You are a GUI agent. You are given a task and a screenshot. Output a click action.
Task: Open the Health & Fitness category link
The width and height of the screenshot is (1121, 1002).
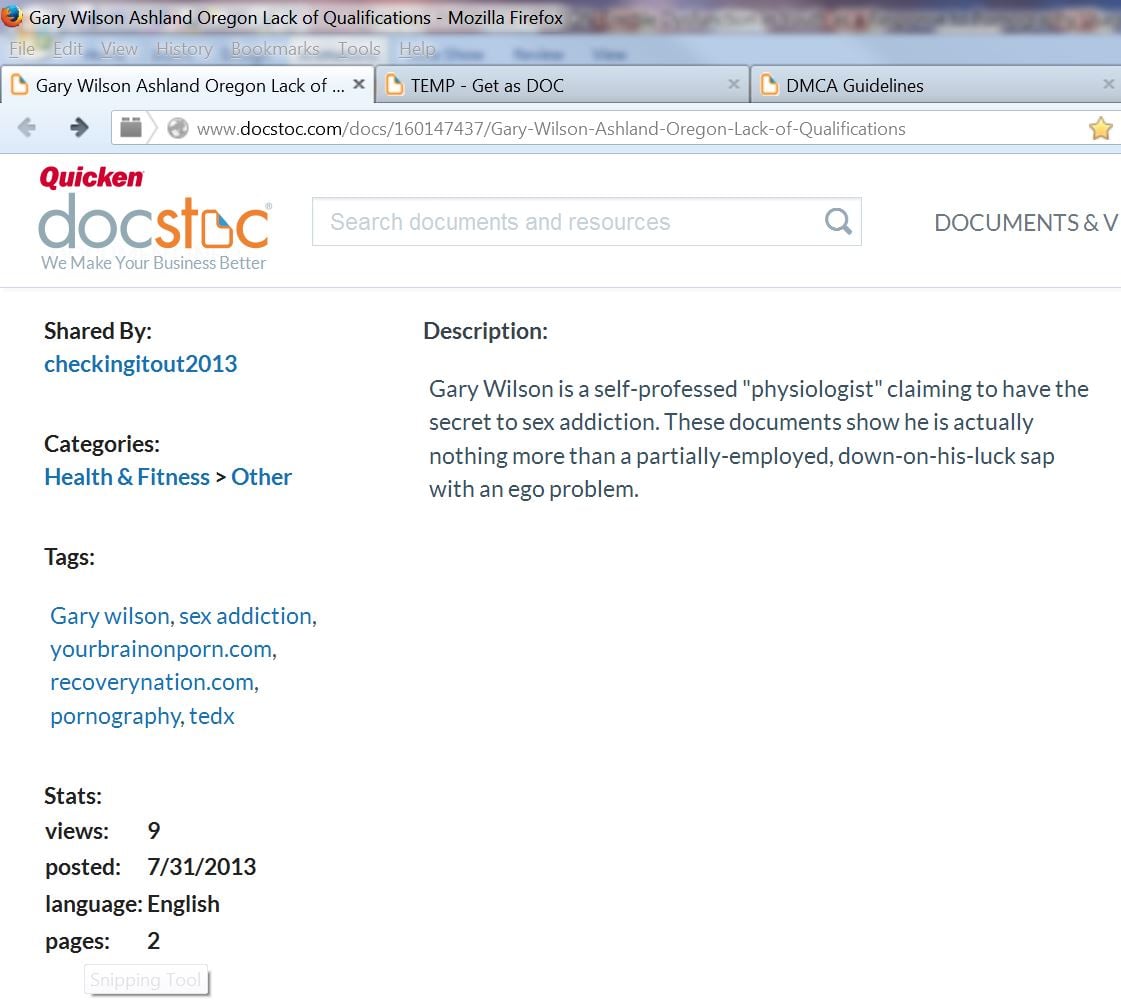pyautogui.click(x=127, y=477)
